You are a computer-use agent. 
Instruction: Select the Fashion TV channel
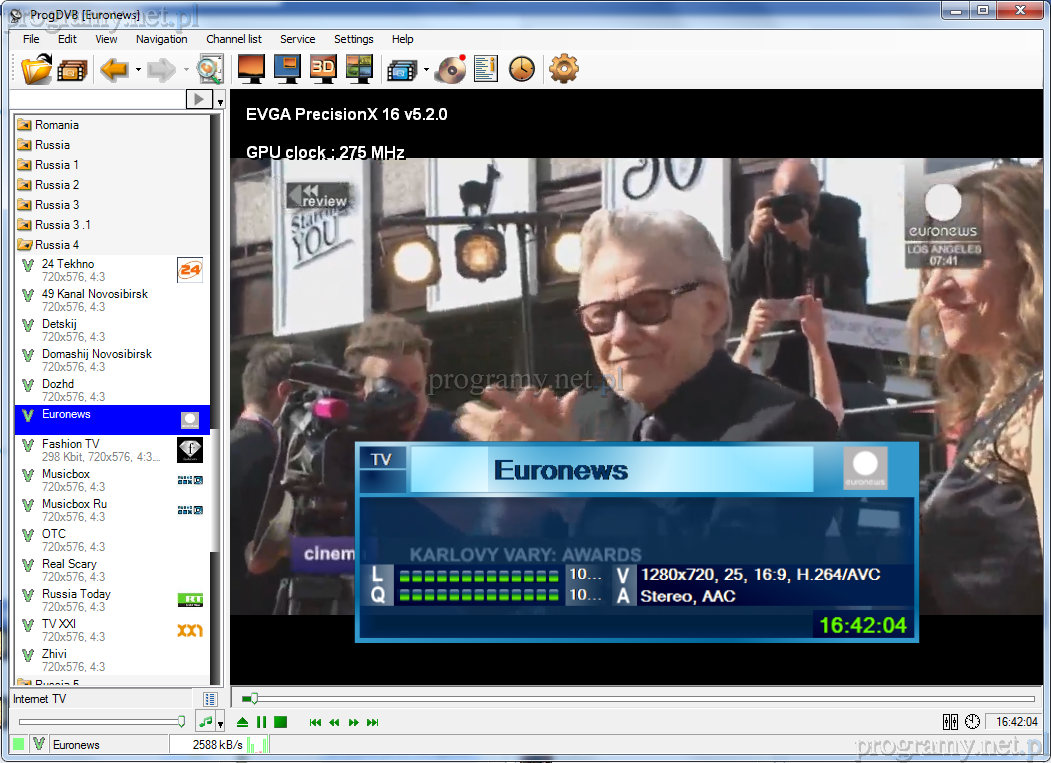[70, 444]
